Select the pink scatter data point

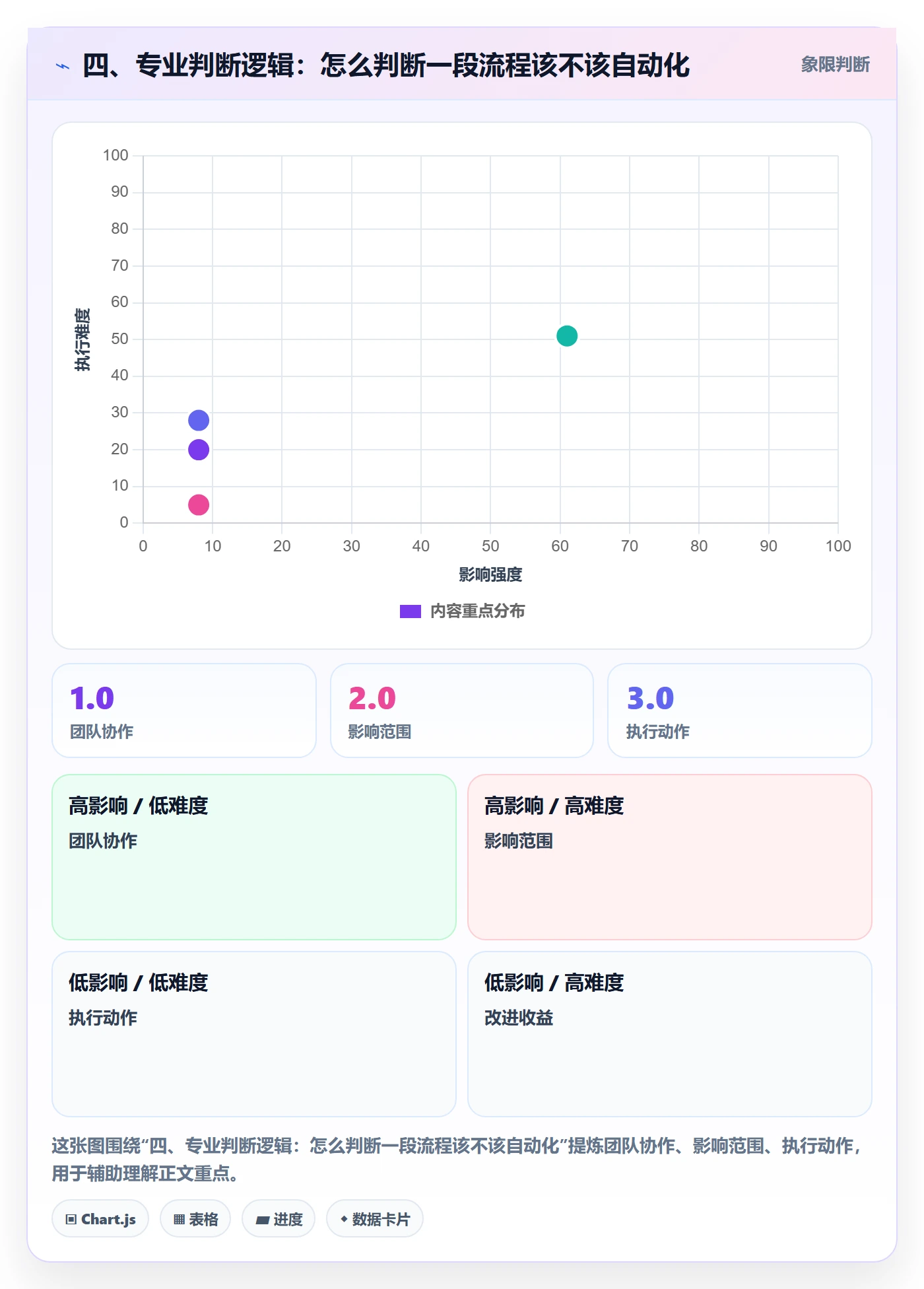(199, 505)
